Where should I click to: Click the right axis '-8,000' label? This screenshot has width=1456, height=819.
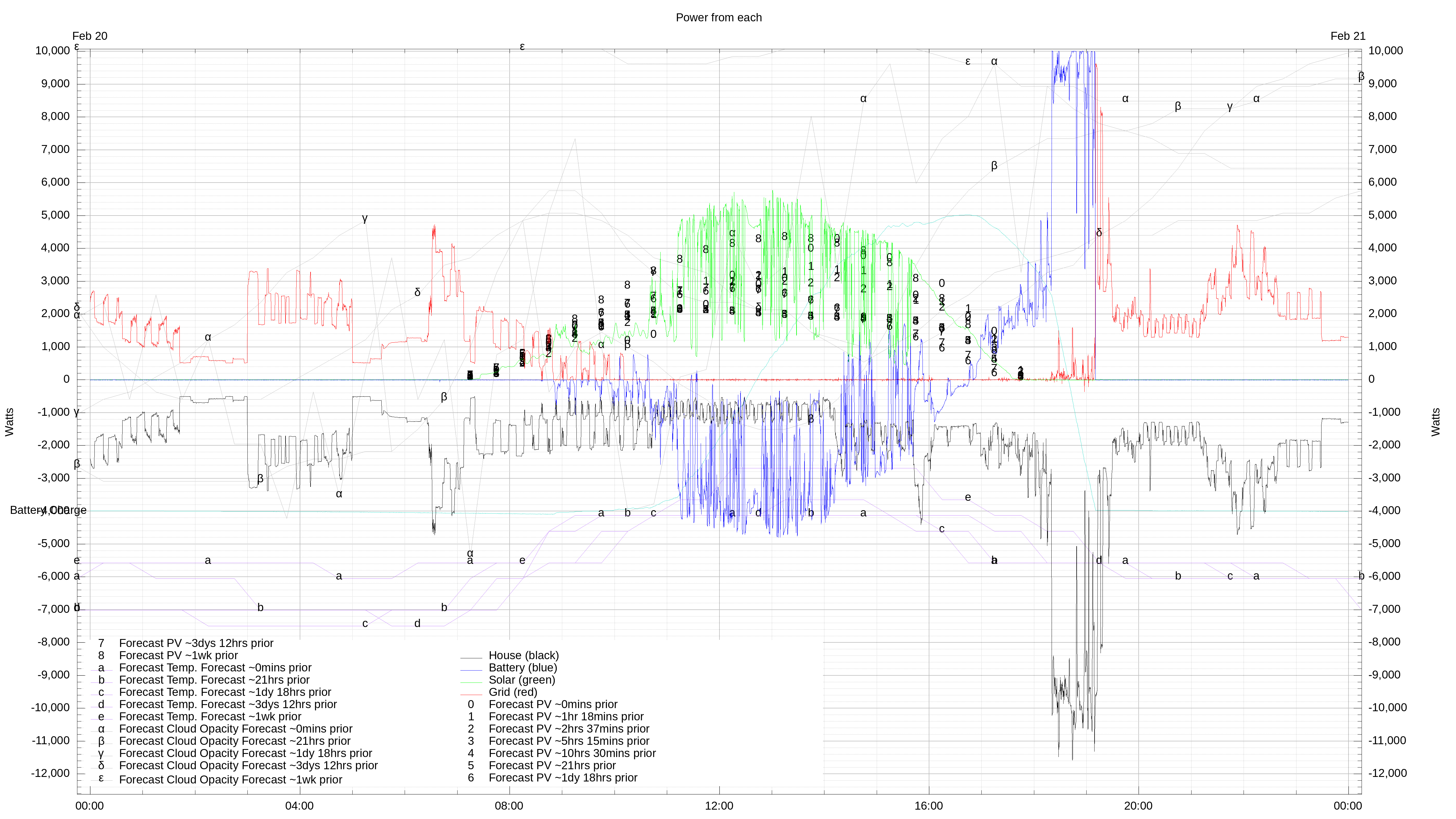pos(1384,642)
